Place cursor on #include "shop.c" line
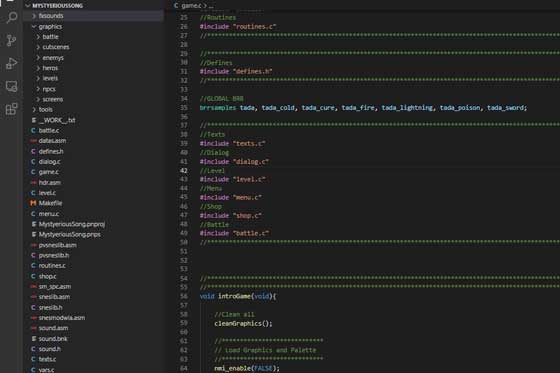This screenshot has height=373, width=560. tap(231, 215)
